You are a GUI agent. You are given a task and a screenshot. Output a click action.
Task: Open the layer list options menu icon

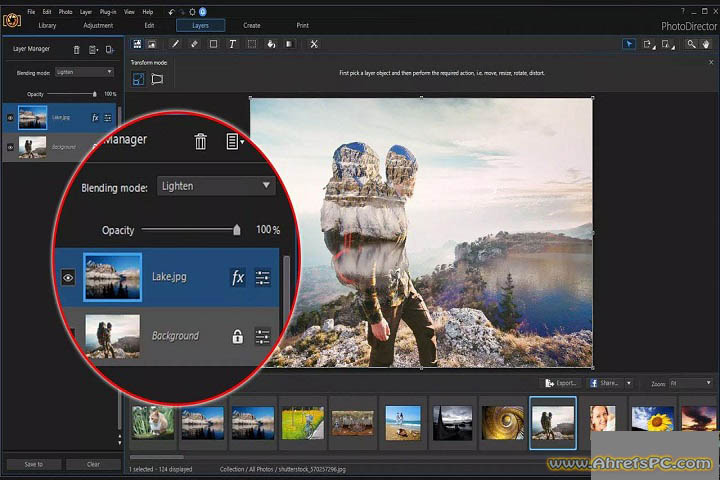tap(93, 50)
